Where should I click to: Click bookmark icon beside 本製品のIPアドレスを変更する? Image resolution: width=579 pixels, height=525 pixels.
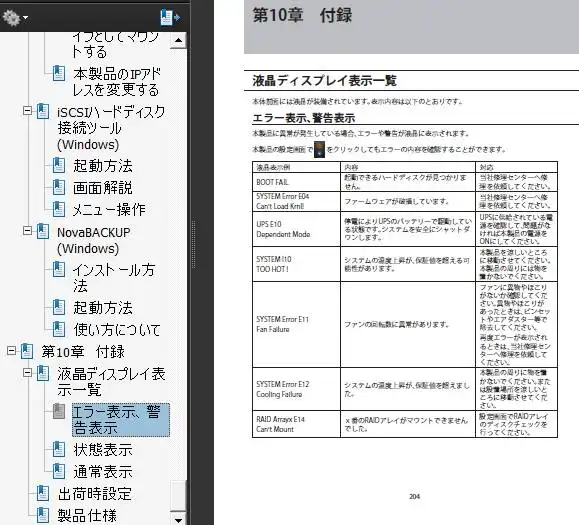click(59, 73)
